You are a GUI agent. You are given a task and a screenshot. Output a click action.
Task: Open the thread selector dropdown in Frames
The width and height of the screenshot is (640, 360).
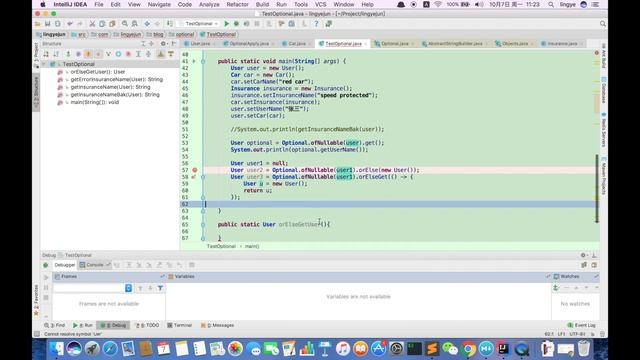tap(129, 288)
